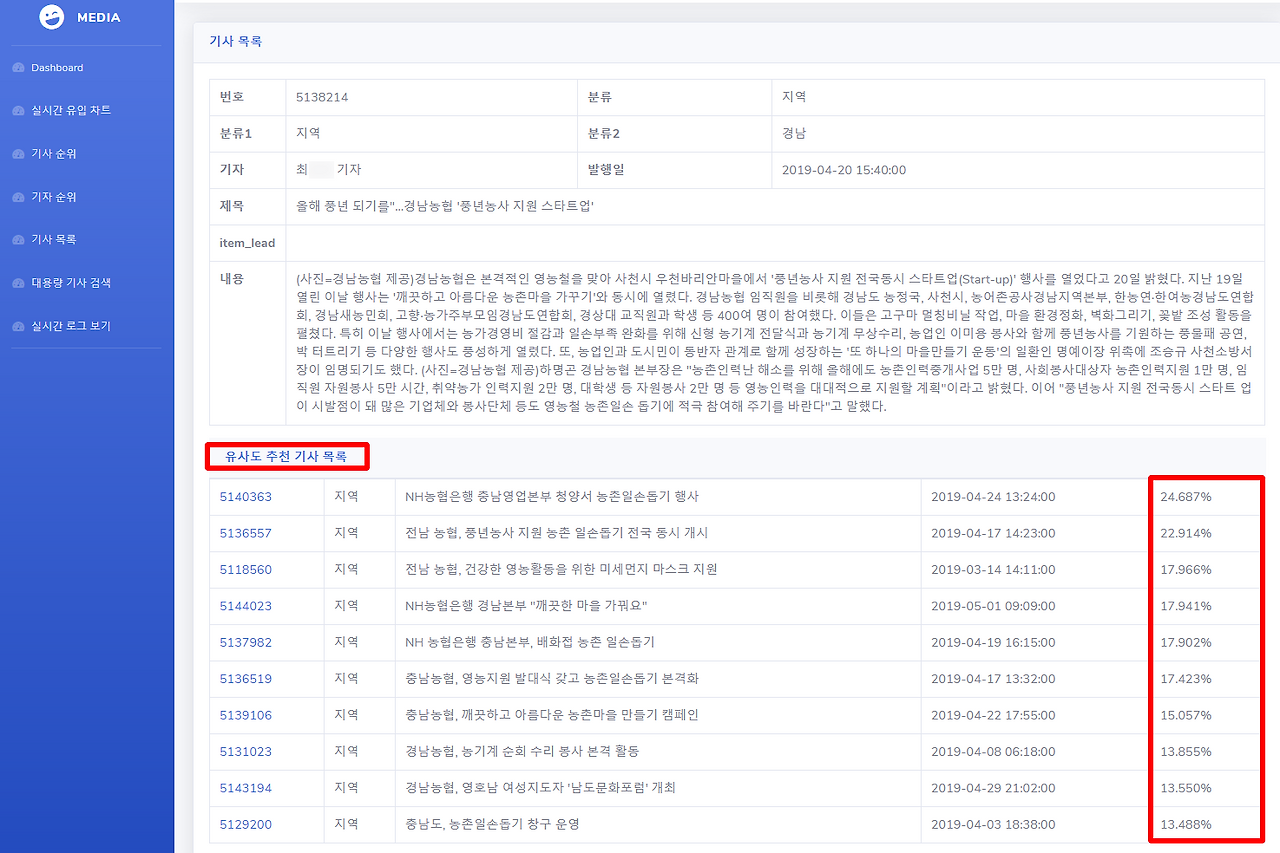This screenshot has height=853, width=1280.
Task: Click publish date 2019-04-20 15:40:00
Action: tap(844, 170)
